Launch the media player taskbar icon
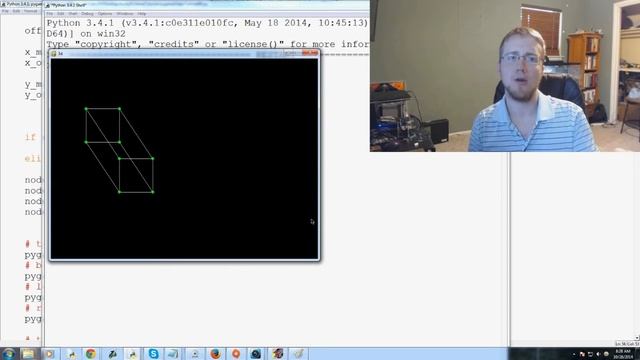The height and width of the screenshot is (360, 640). coord(49,353)
